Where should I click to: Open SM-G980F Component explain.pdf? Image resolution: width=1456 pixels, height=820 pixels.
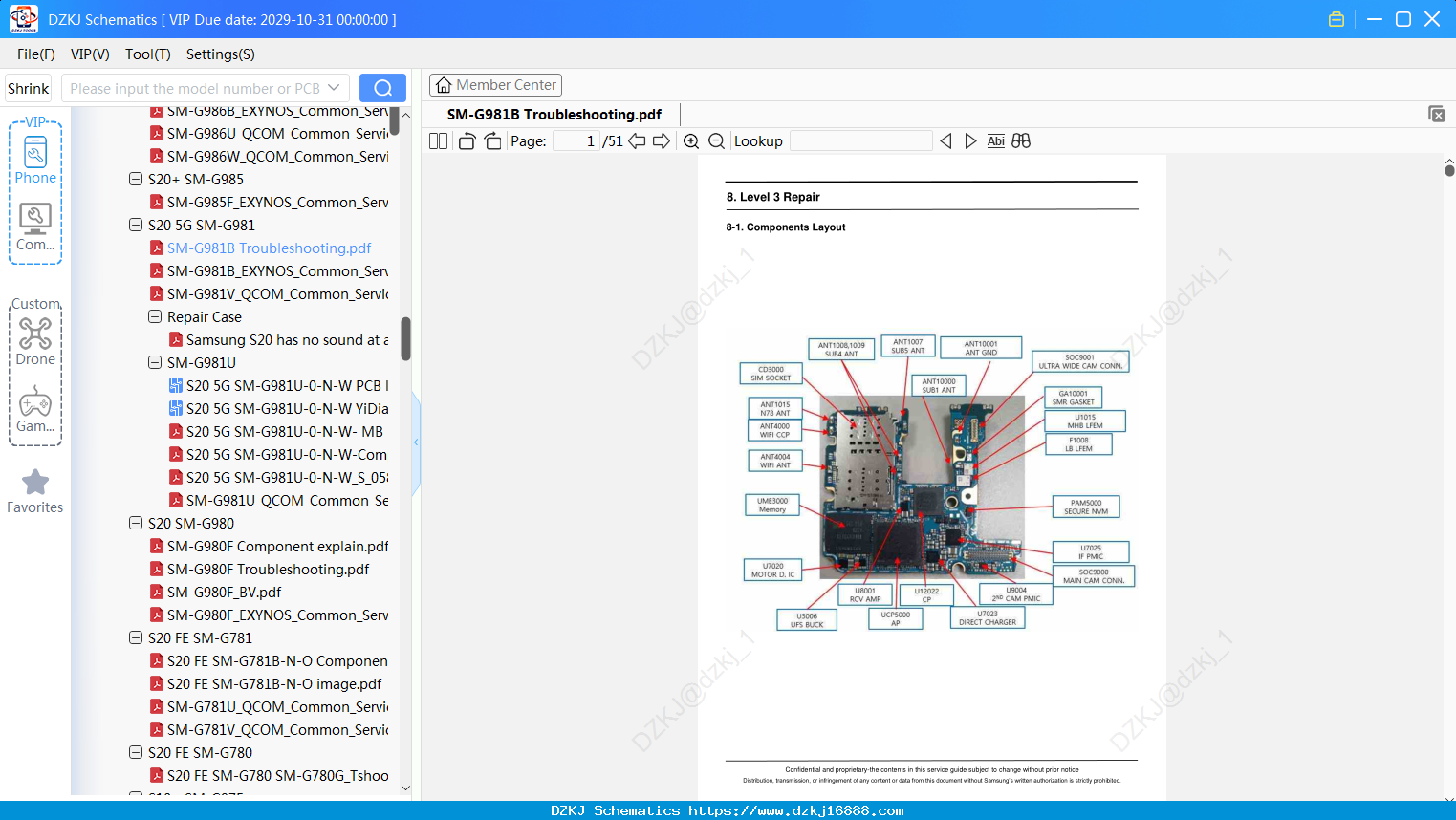269,547
